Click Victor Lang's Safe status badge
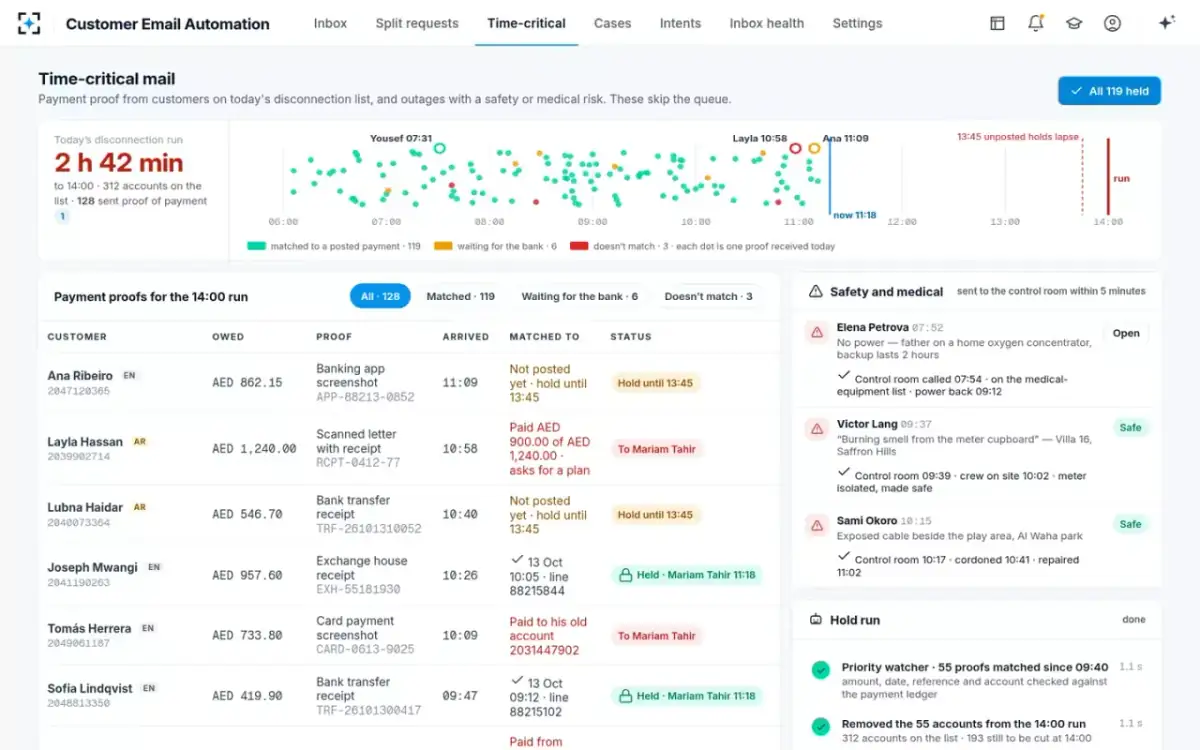Screen dimensions: 1200x750 pyautogui.click(x=1130, y=427)
